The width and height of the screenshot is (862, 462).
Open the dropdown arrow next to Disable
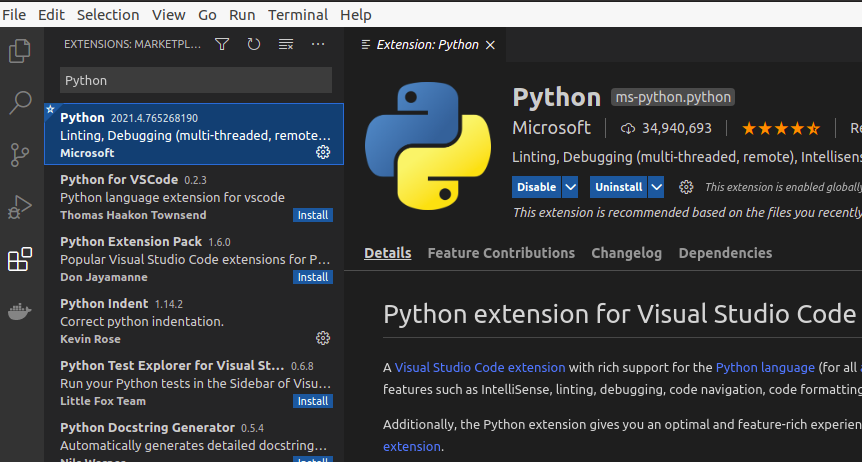(x=570, y=187)
